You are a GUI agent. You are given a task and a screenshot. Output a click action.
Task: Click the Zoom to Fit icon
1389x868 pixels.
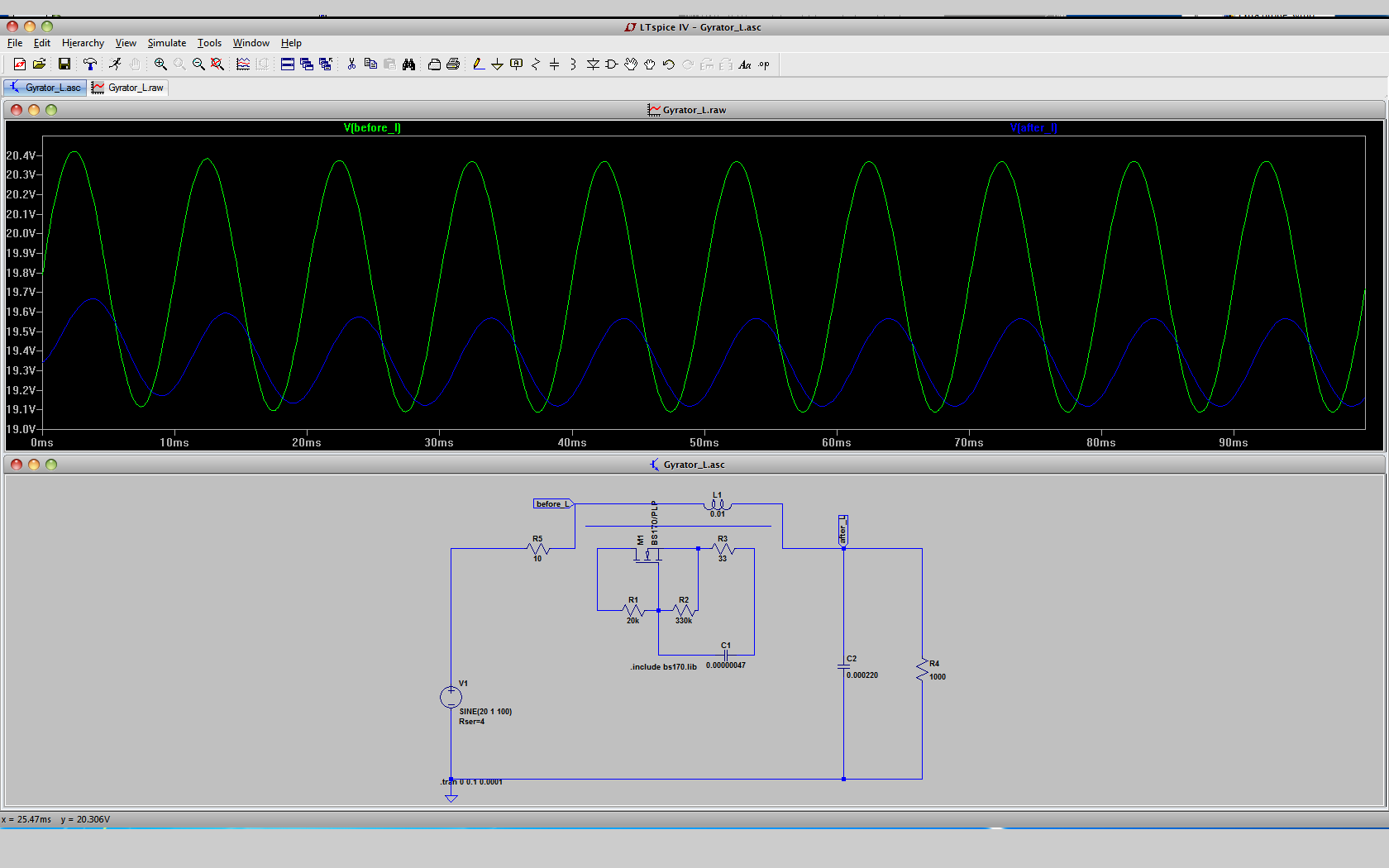click(x=217, y=64)
